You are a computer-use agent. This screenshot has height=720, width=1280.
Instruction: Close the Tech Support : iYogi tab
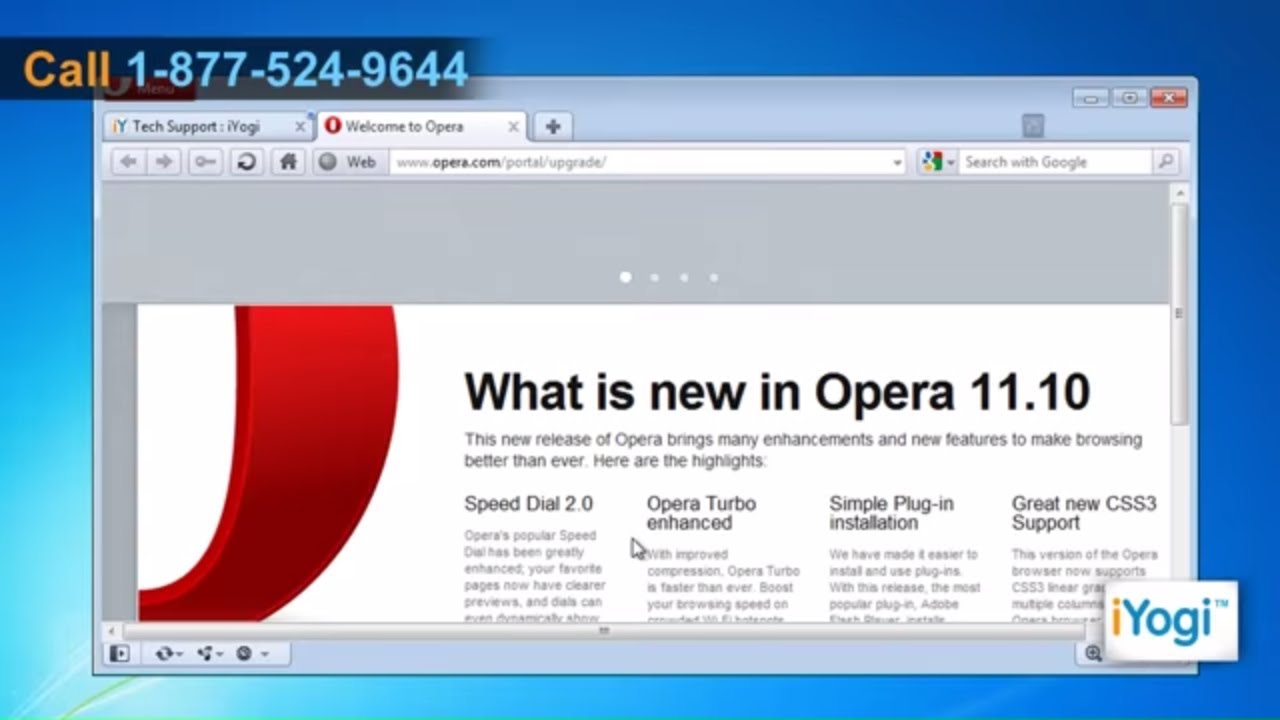[300, 127]
